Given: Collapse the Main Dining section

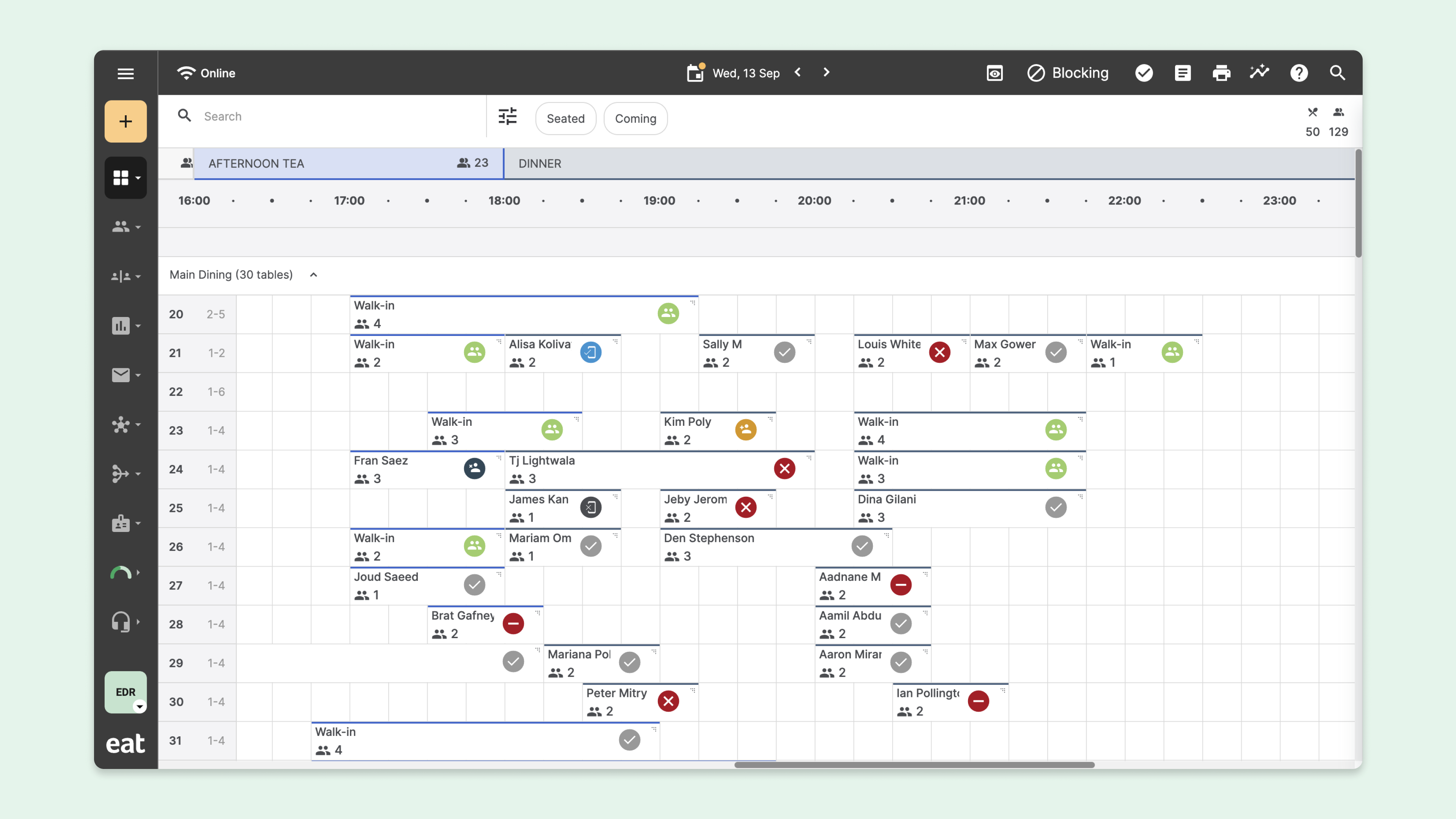Looking at the screenshot, I should [314, 275].
